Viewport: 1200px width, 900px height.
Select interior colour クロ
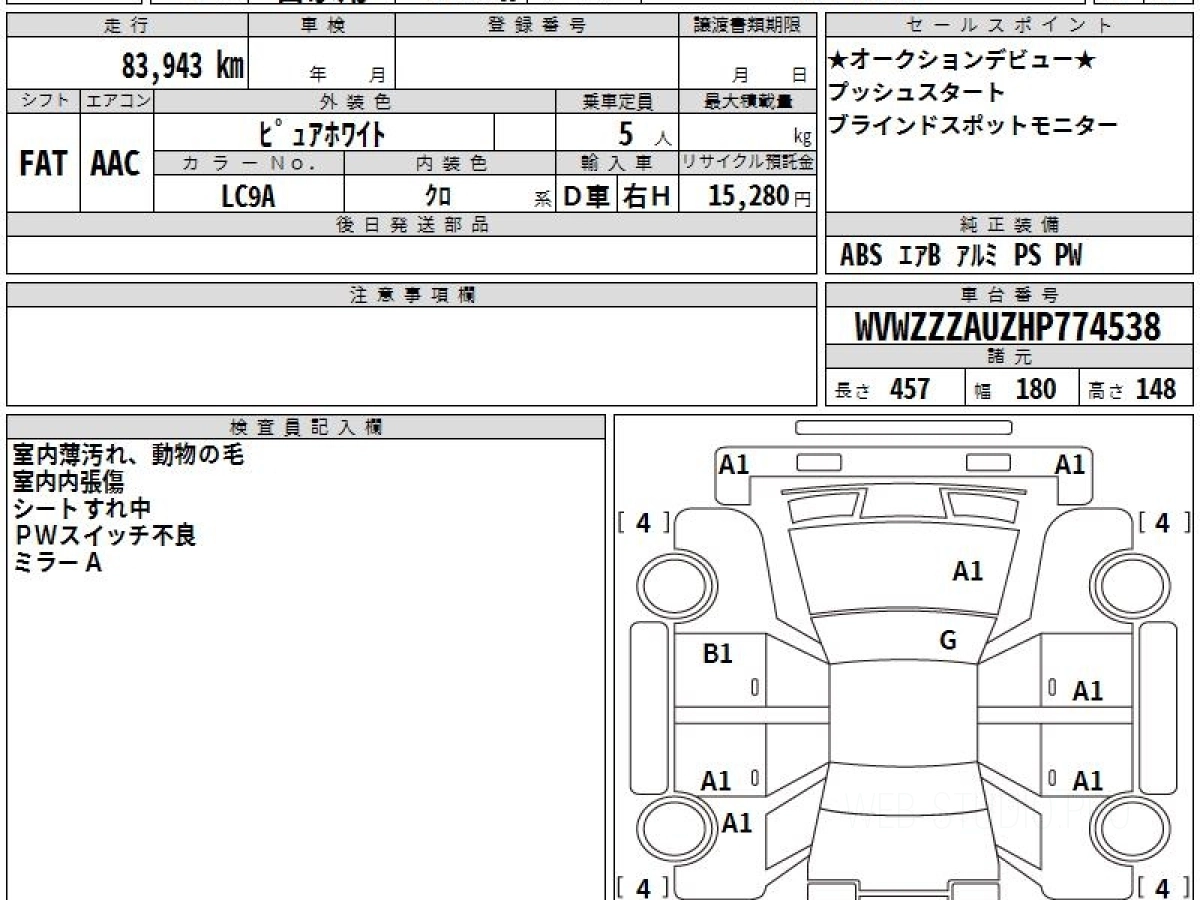click(438, 197)
